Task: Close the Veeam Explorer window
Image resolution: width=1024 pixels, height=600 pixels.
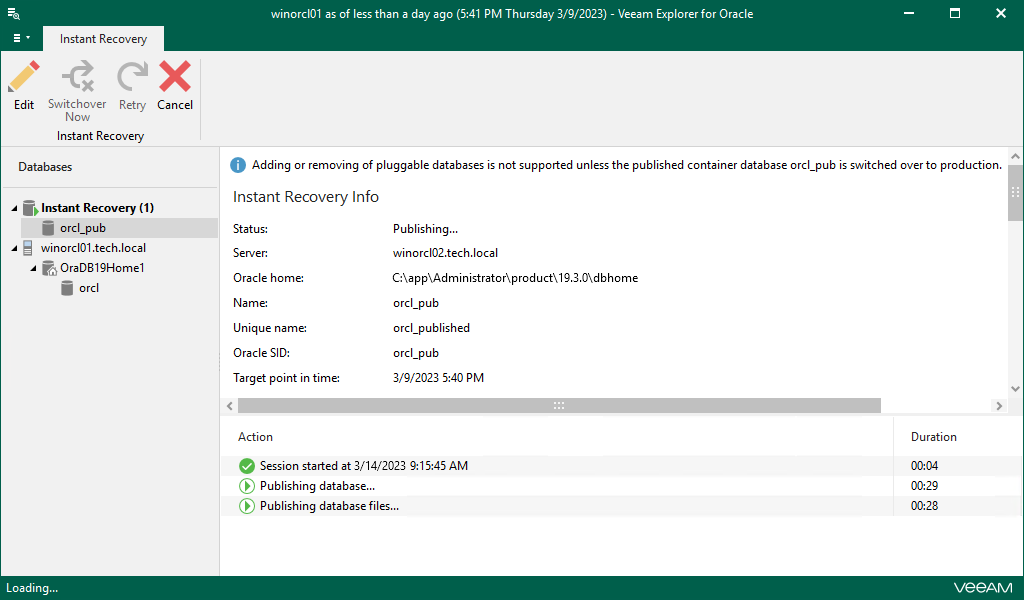Action: click(1000, 13)
